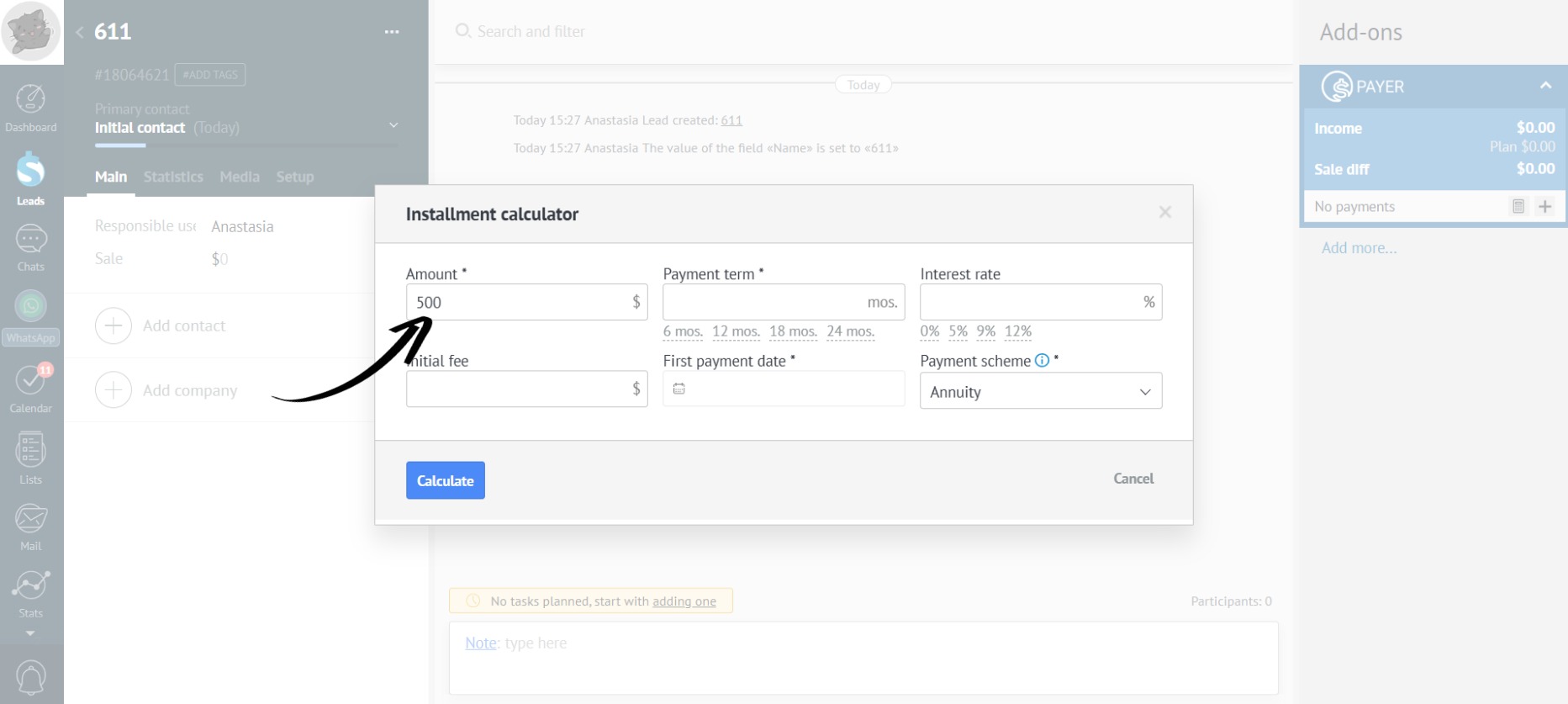
Task: Expand the Initial contact stage dropdown
Action: point(393,126)
